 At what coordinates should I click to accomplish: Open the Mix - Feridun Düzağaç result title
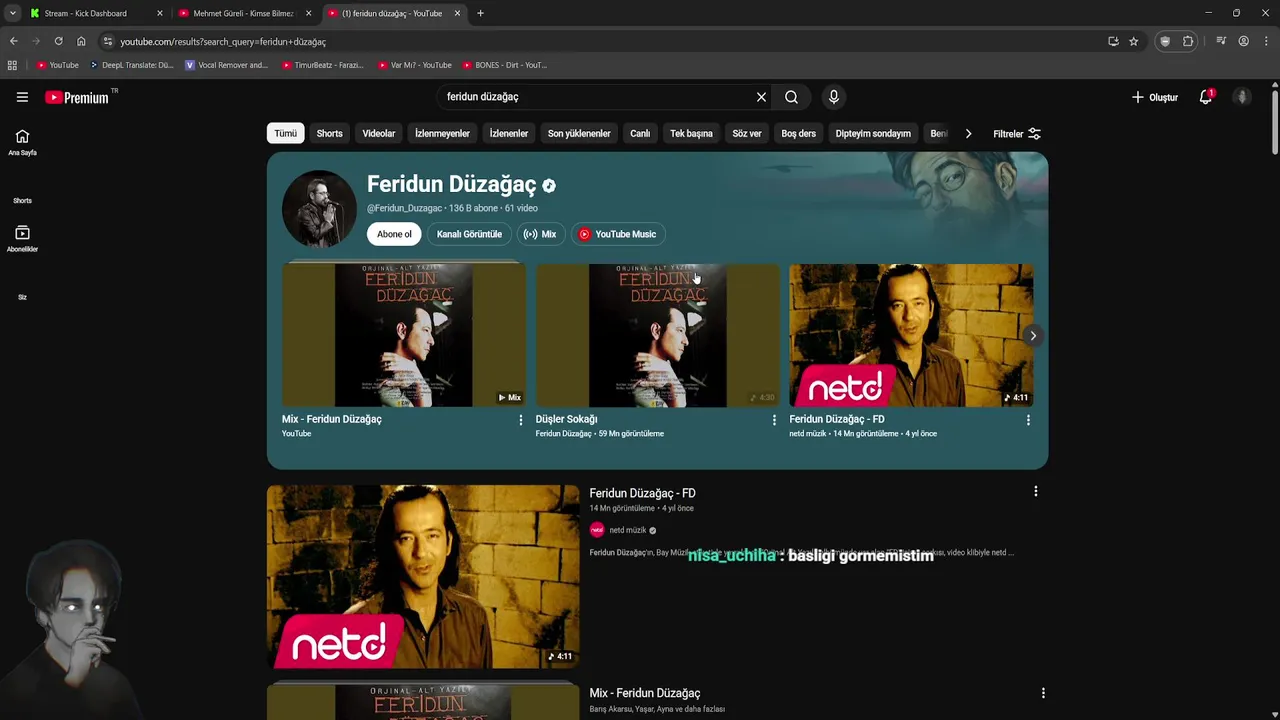coord(645,693)
